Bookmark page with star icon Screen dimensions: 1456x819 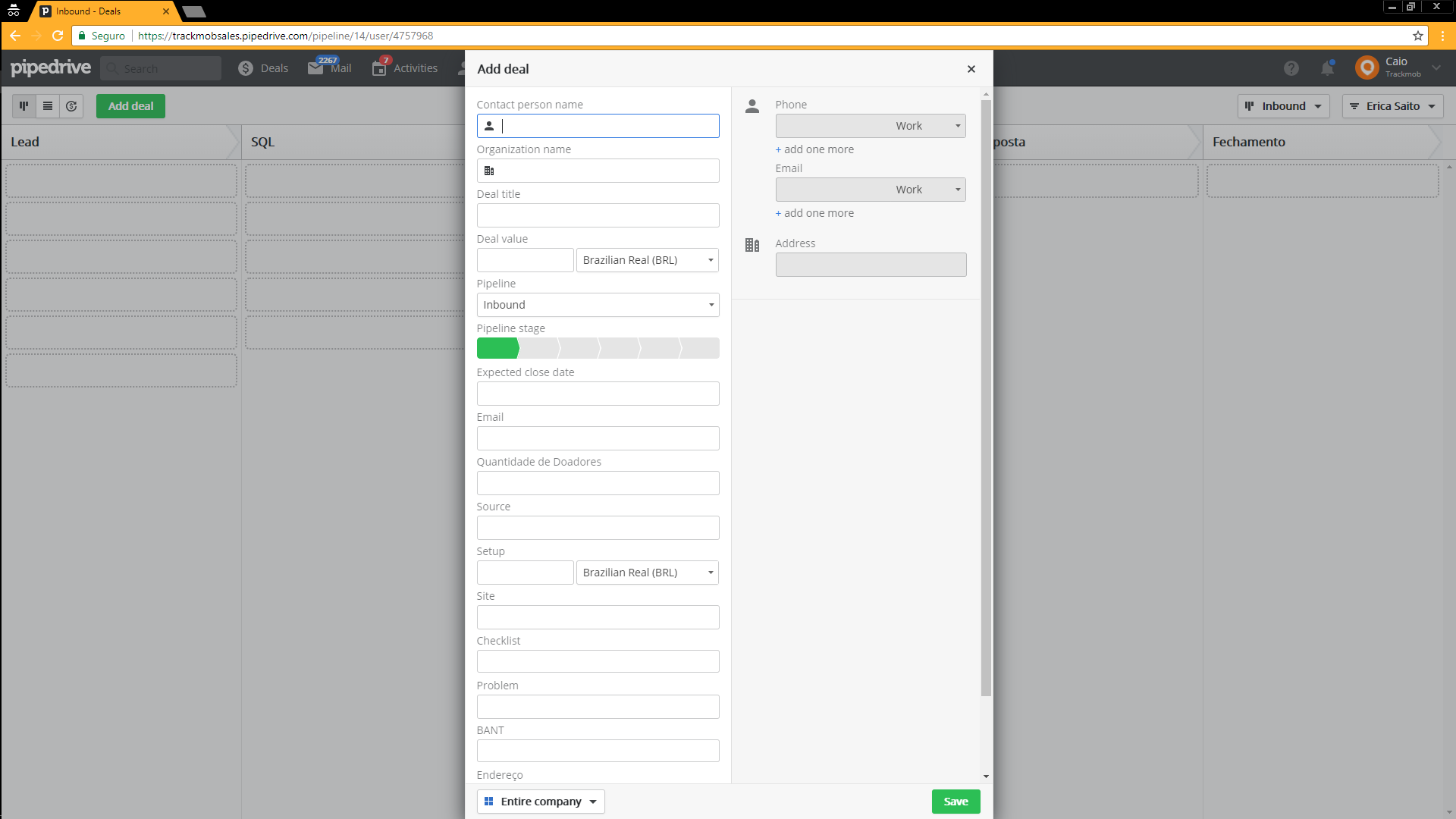(1417, 36)
